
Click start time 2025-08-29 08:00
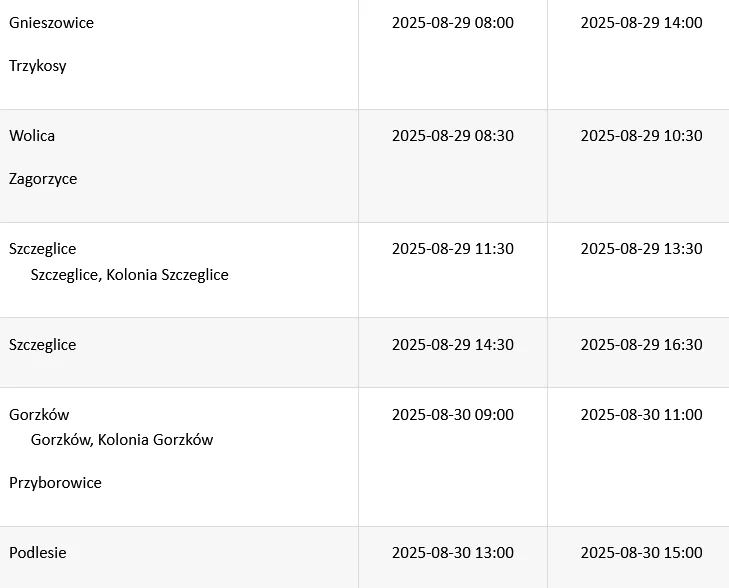(x=453, y=23)
